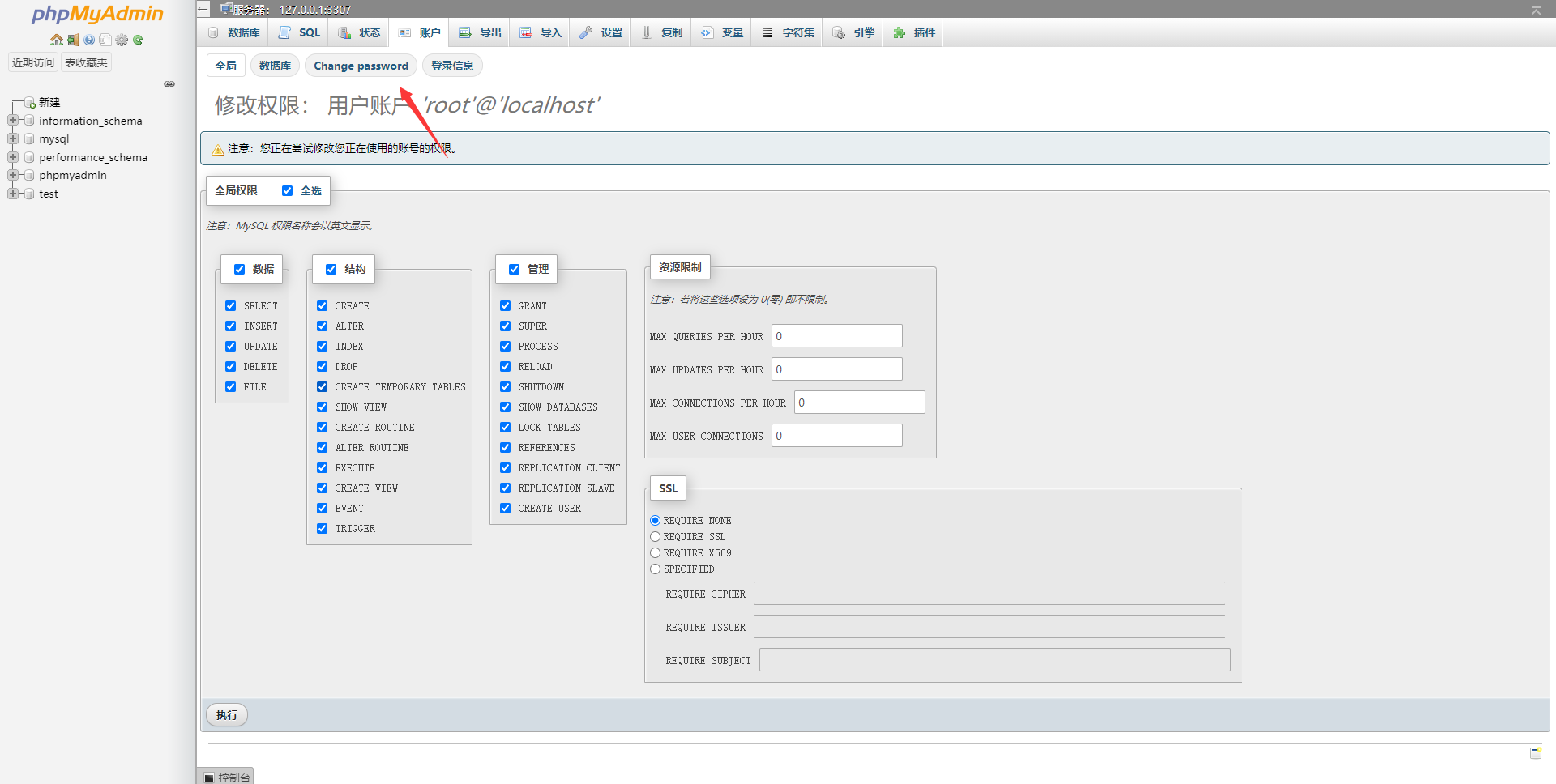Toggle the TRIGGER privilege checkbox

pos(323,529)
